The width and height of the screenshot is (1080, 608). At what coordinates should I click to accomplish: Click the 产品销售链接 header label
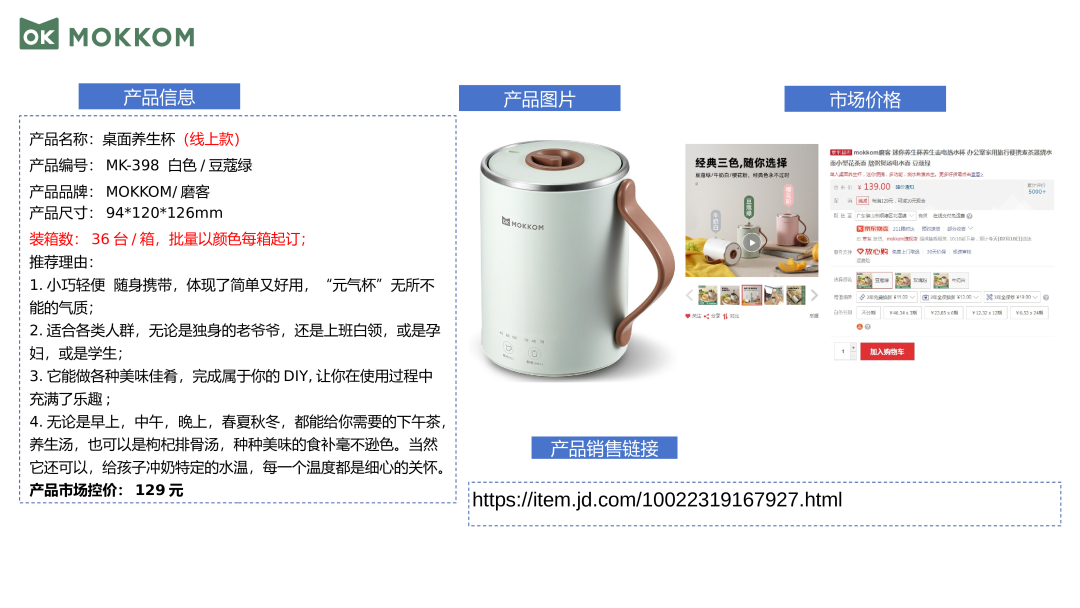click(604, 448)
